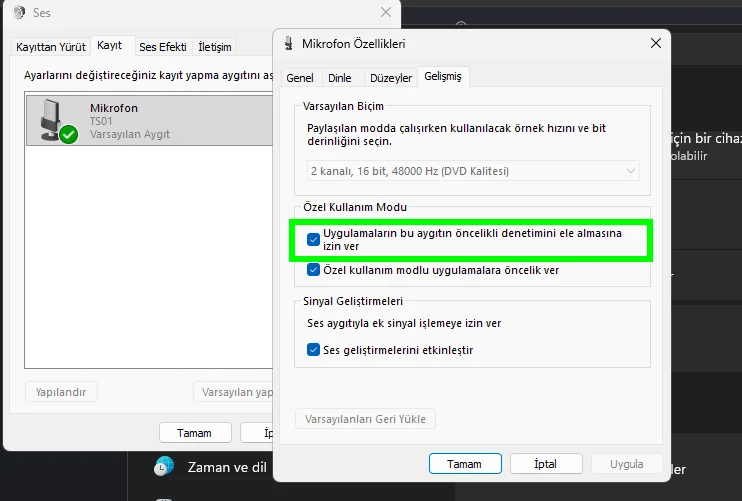Viewport: 742px width, 501px height.
Task: Open Zaman ve dil settings icon
Action: 164,467
